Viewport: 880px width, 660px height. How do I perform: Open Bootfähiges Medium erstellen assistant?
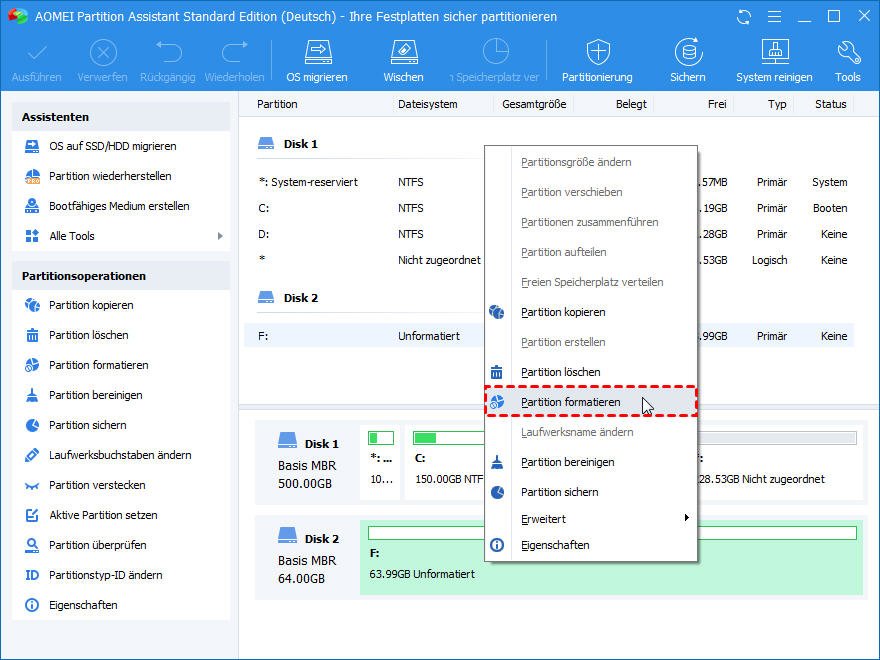tap(121, 206)
